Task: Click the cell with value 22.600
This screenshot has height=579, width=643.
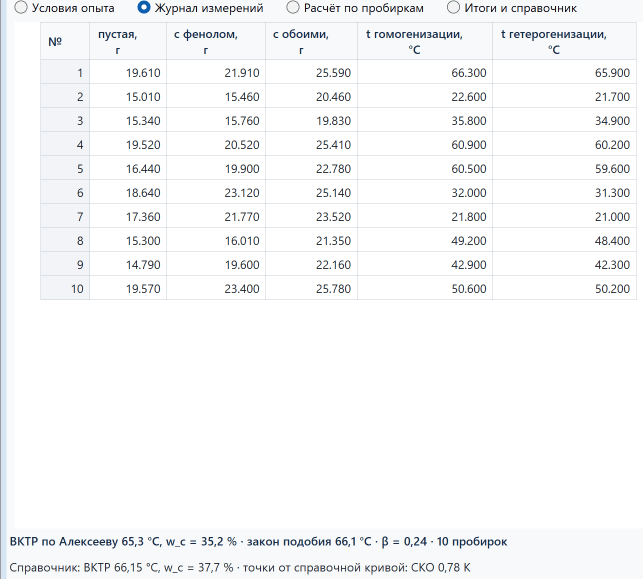Action: (425, 97)
